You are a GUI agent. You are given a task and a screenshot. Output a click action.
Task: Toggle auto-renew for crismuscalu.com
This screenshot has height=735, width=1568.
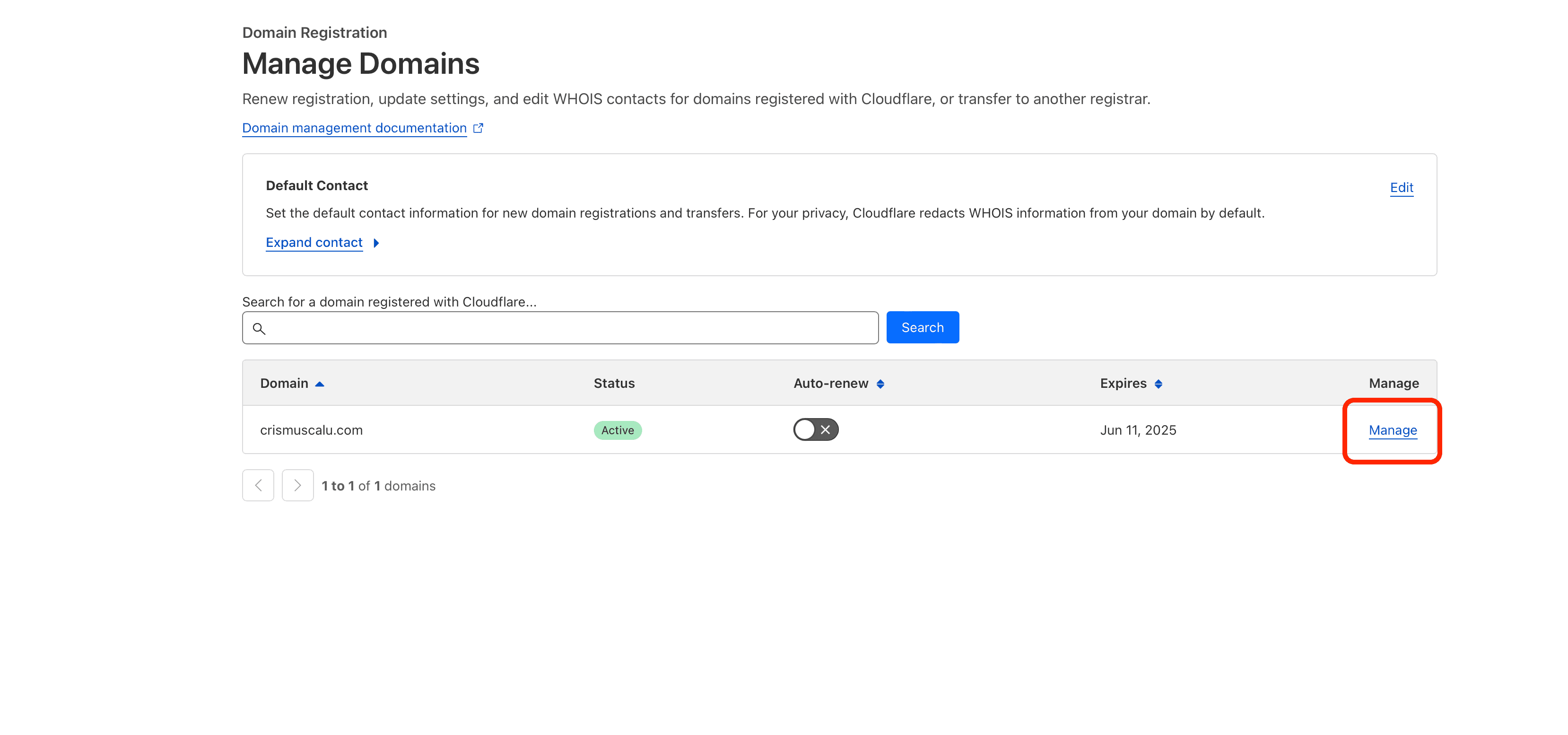click(x=815, y=429)
